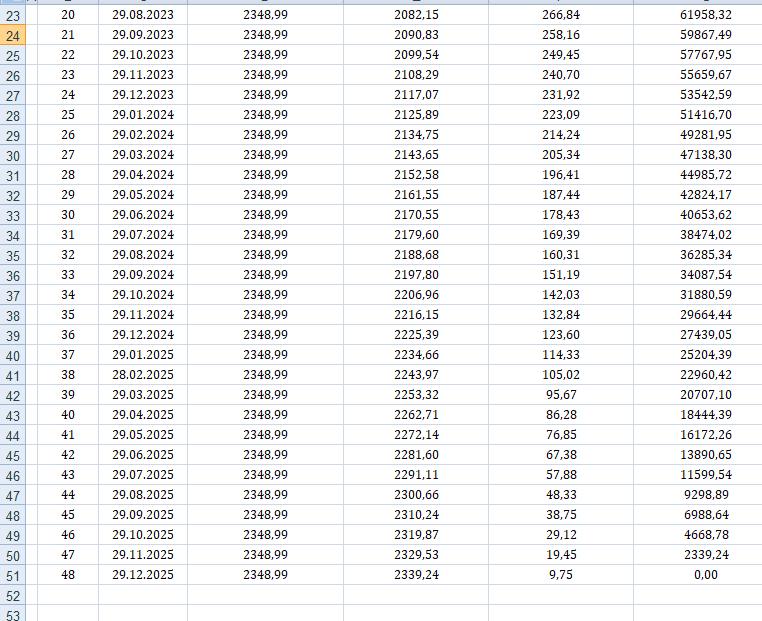Click balance cell showing 61958,32
The height and width of the screenshot is (621, 762).
point(697,15)
